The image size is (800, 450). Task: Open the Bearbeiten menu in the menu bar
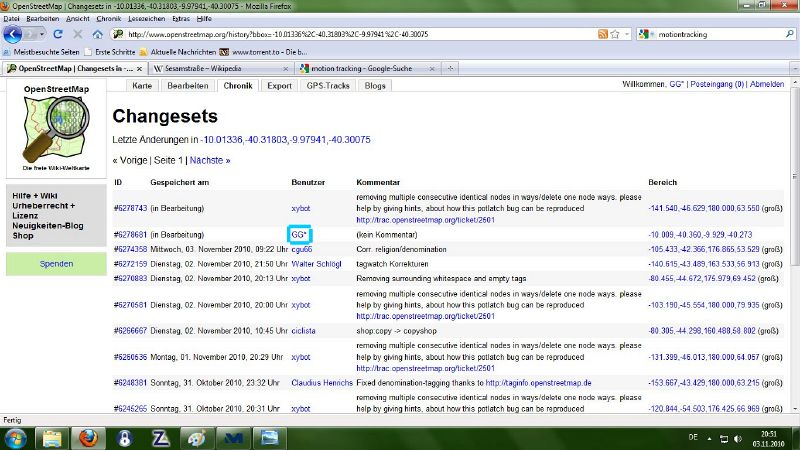tap(42, 19)
